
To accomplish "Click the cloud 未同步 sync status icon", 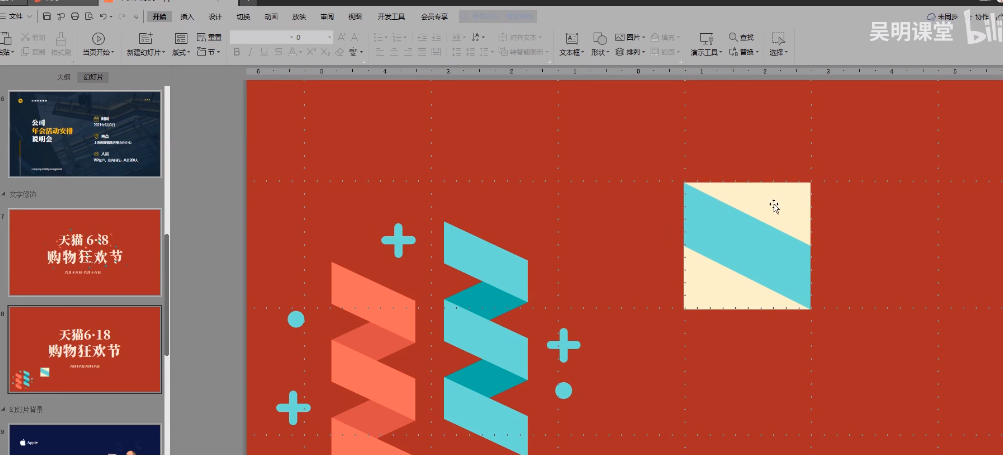I will [x=931, y=17].
